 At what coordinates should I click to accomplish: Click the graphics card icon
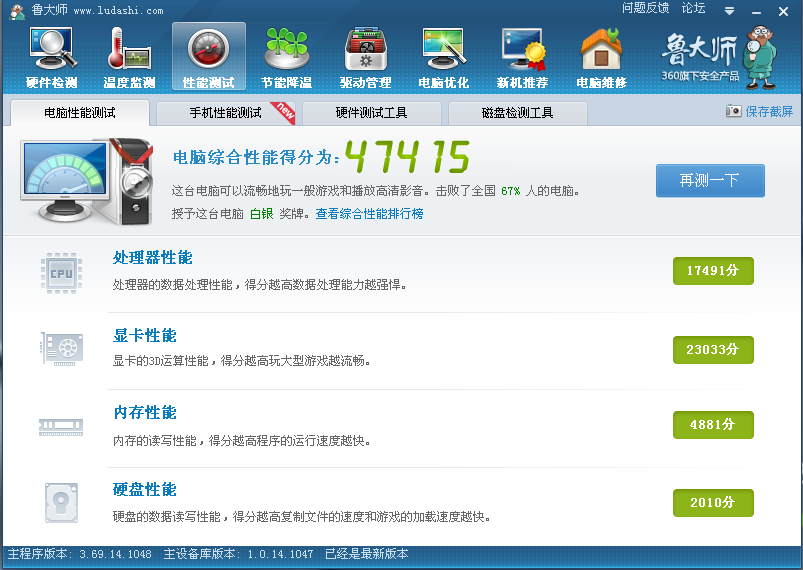click(x=62, y=349)
